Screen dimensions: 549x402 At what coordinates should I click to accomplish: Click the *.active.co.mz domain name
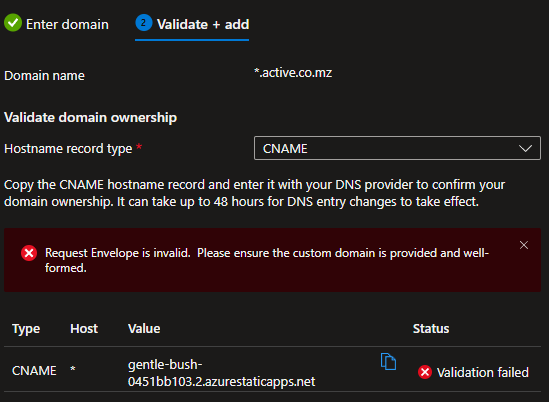[293, 72]
